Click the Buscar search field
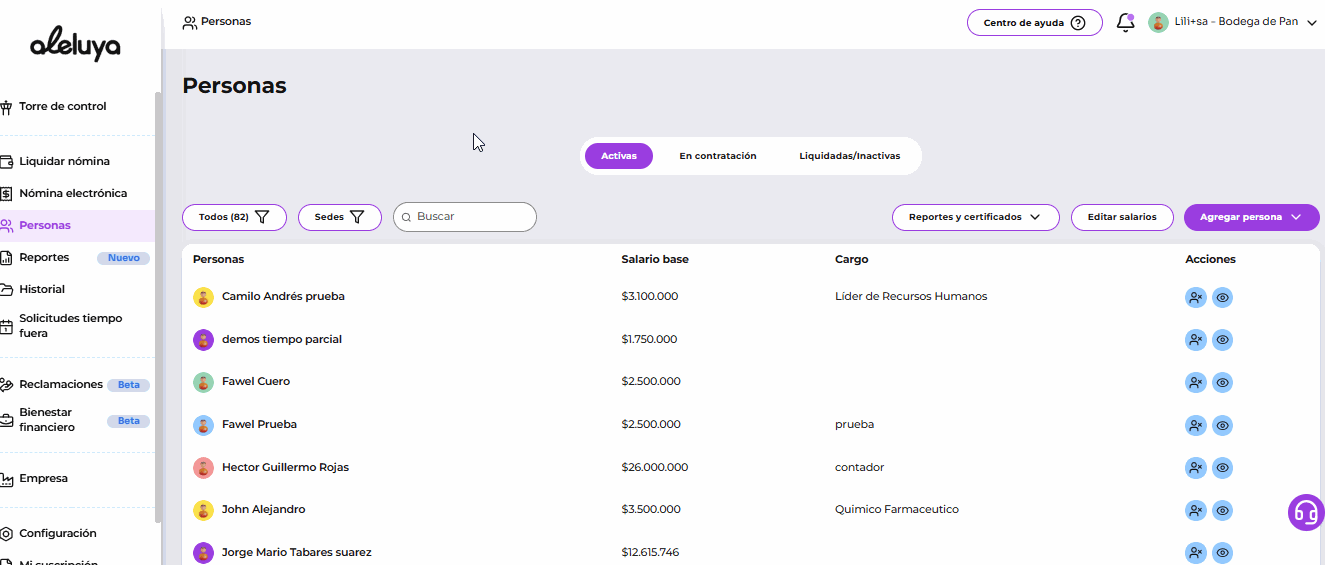The height and width of the screenshot is (565, 1325). click(470, 217)
